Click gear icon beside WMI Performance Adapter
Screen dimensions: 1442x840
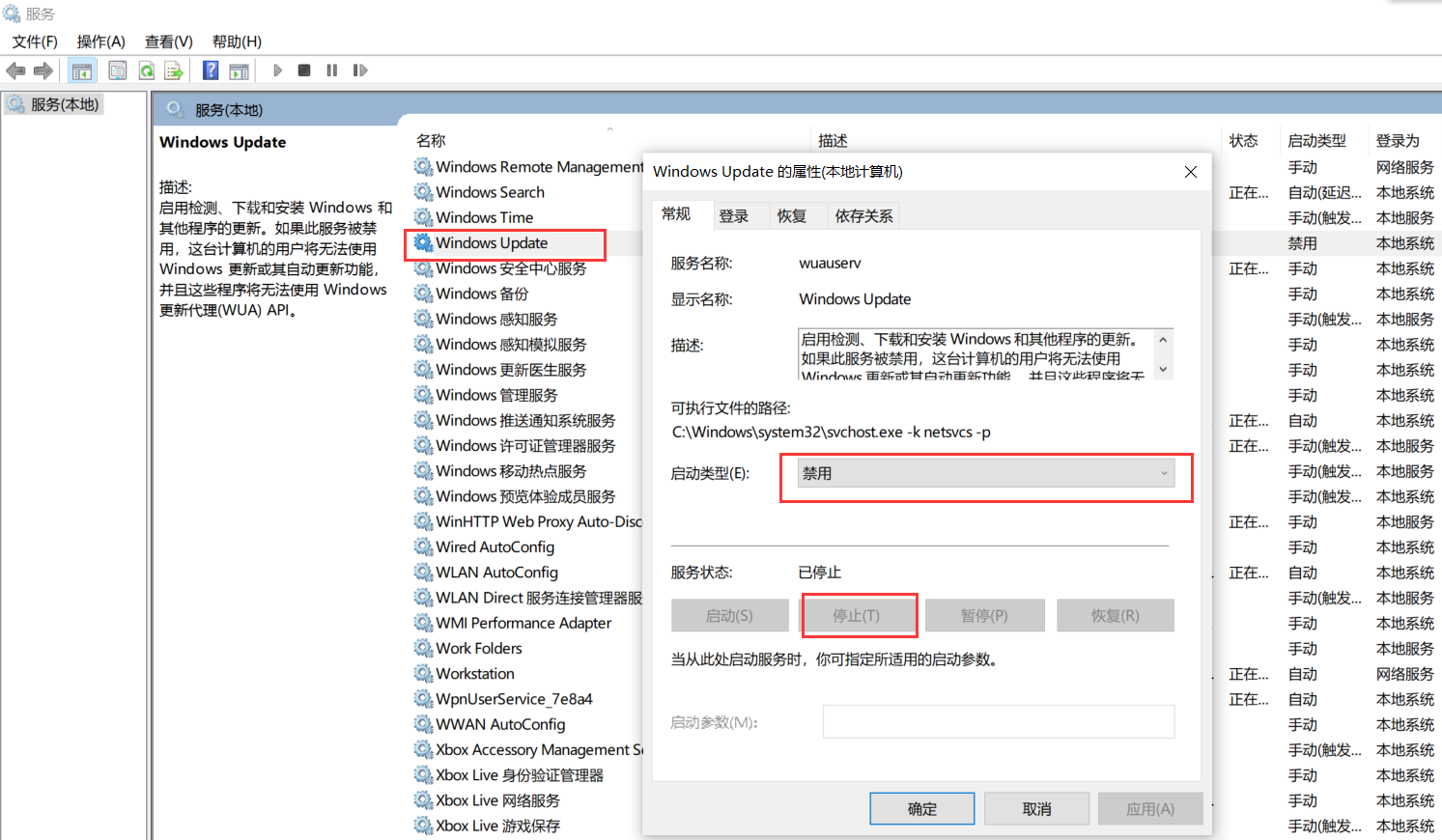click(423, 623)
